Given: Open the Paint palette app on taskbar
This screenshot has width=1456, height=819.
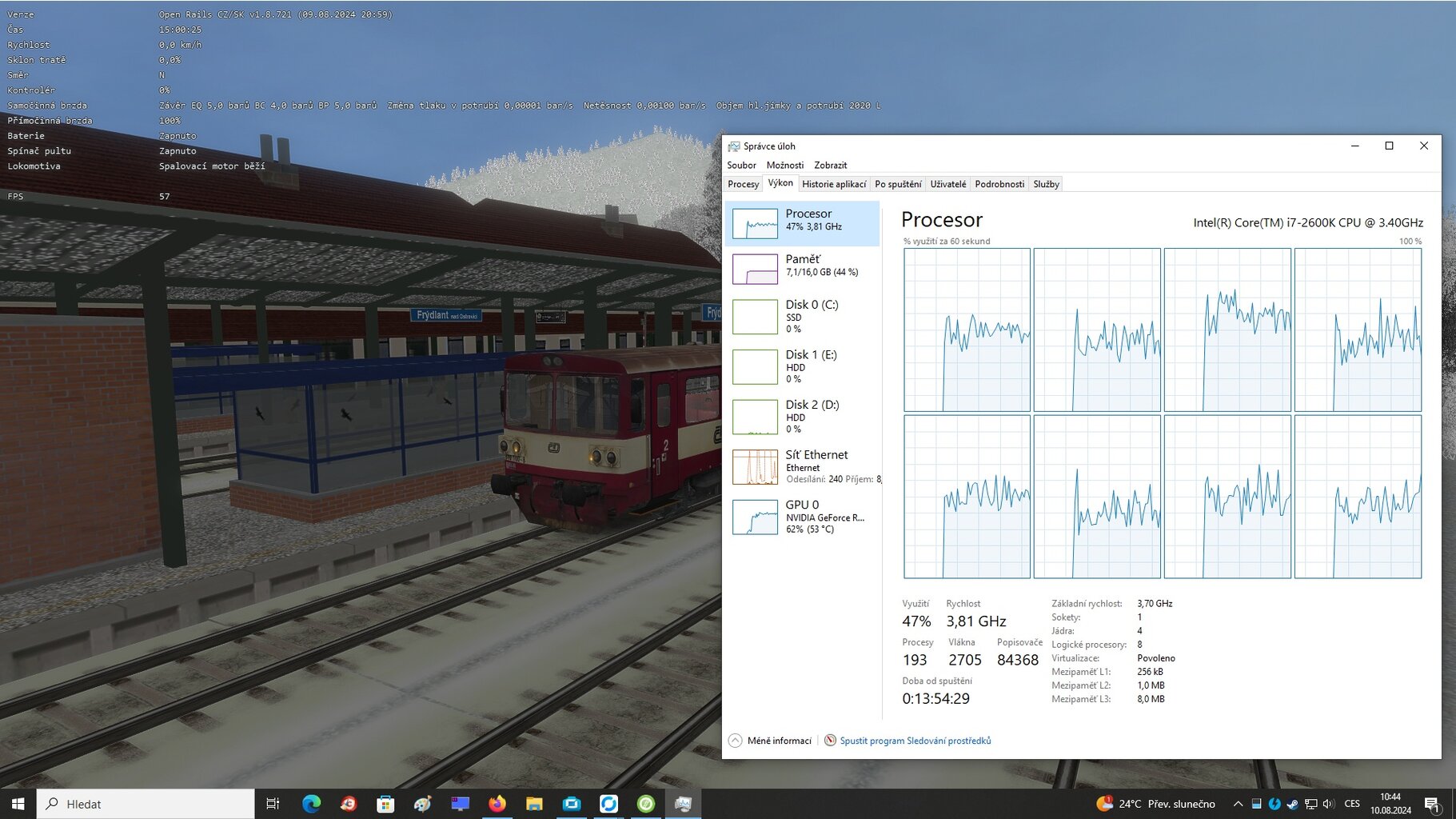Looking at the screenshot, I should coord(422,804).
